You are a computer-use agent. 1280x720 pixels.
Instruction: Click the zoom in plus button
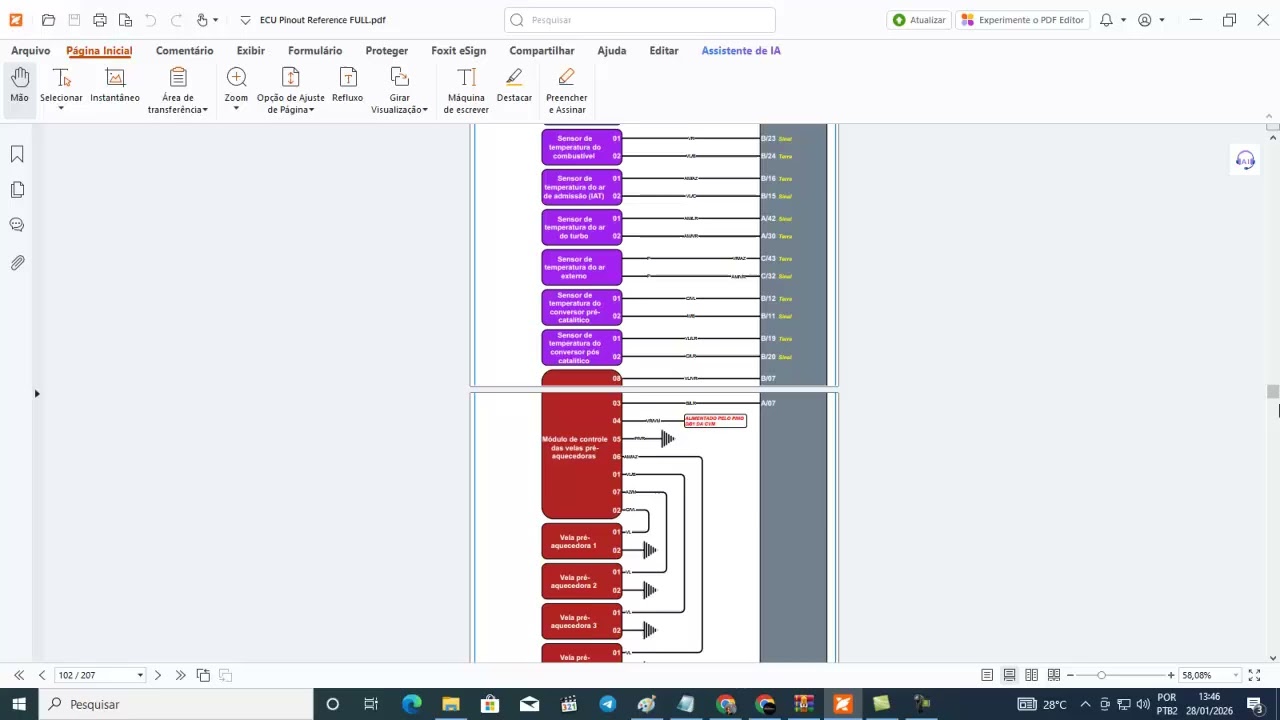1171,676
